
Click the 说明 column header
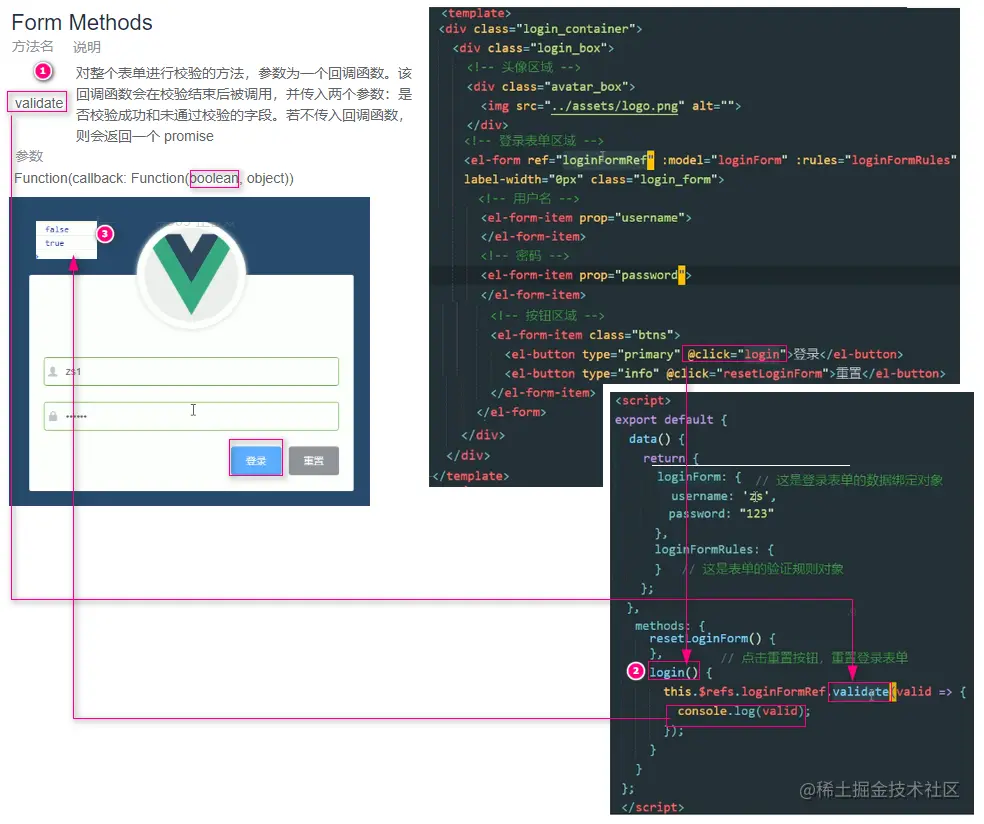pos(87,47)
